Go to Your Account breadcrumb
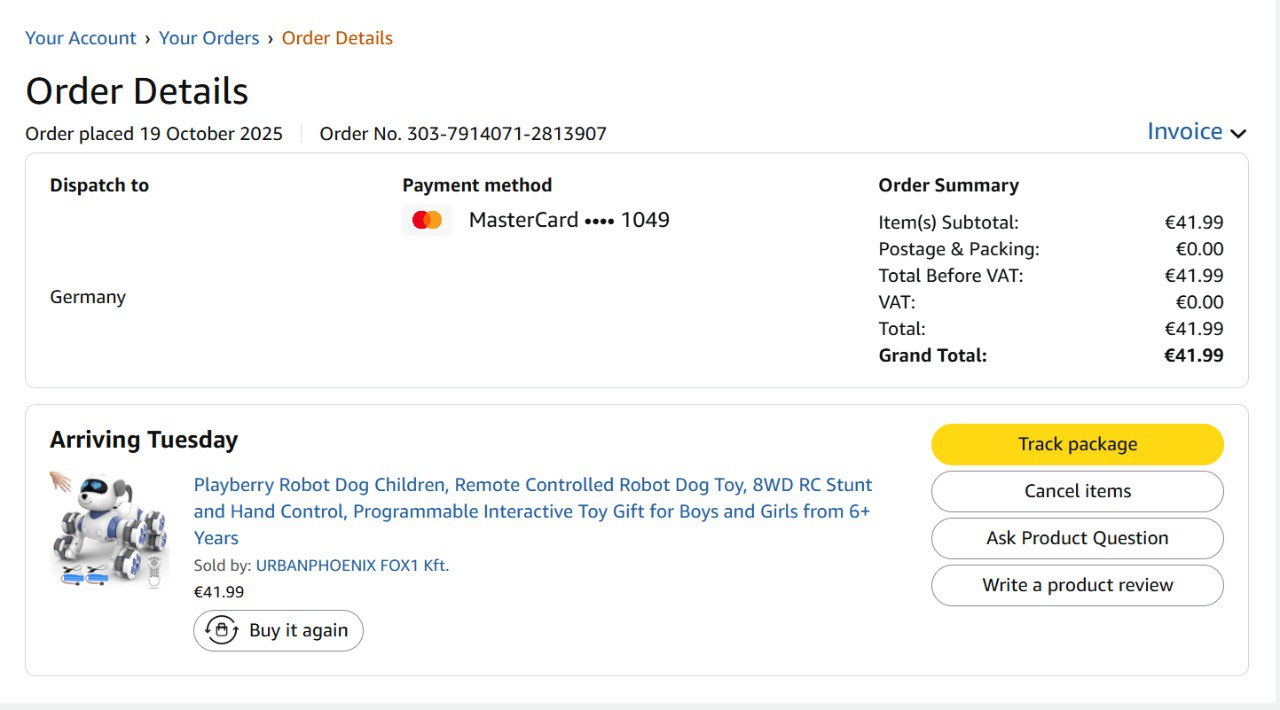The height and width of the screenshot is (710, 1280). tap(80, 38)
